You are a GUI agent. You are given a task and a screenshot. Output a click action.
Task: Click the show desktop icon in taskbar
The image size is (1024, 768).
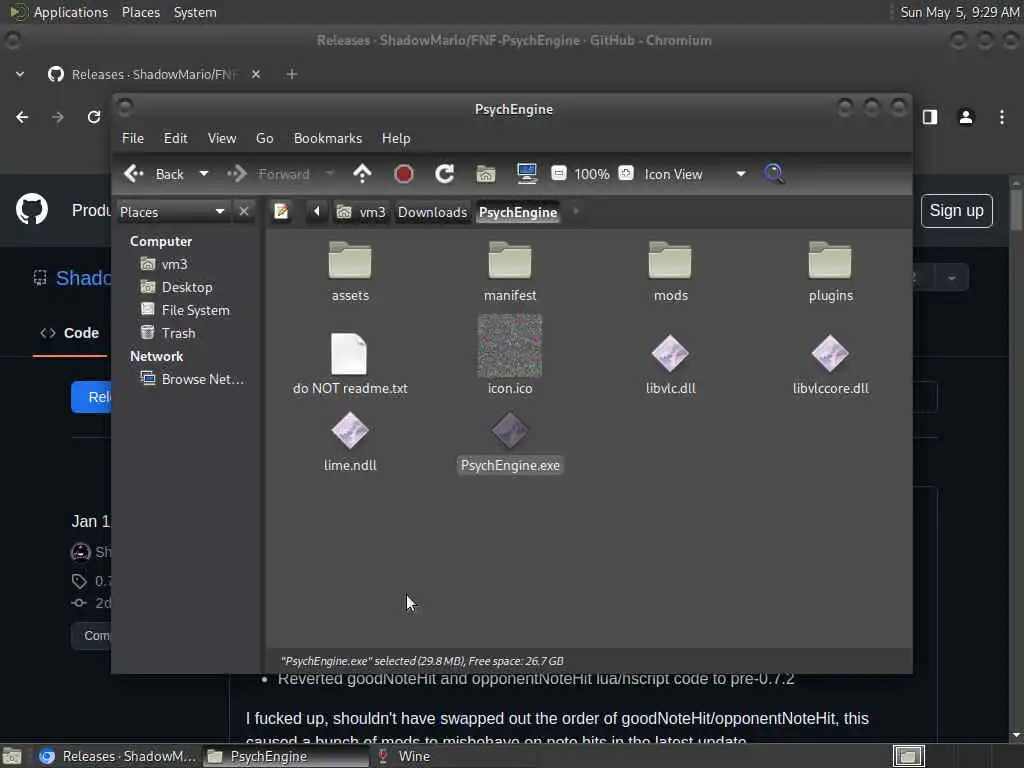[x=12, y=756]
